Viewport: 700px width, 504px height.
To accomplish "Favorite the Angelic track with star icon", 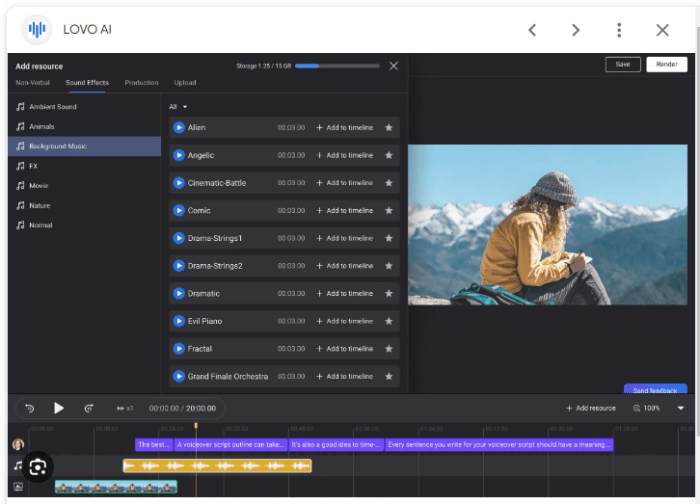I will pos(388,155).
